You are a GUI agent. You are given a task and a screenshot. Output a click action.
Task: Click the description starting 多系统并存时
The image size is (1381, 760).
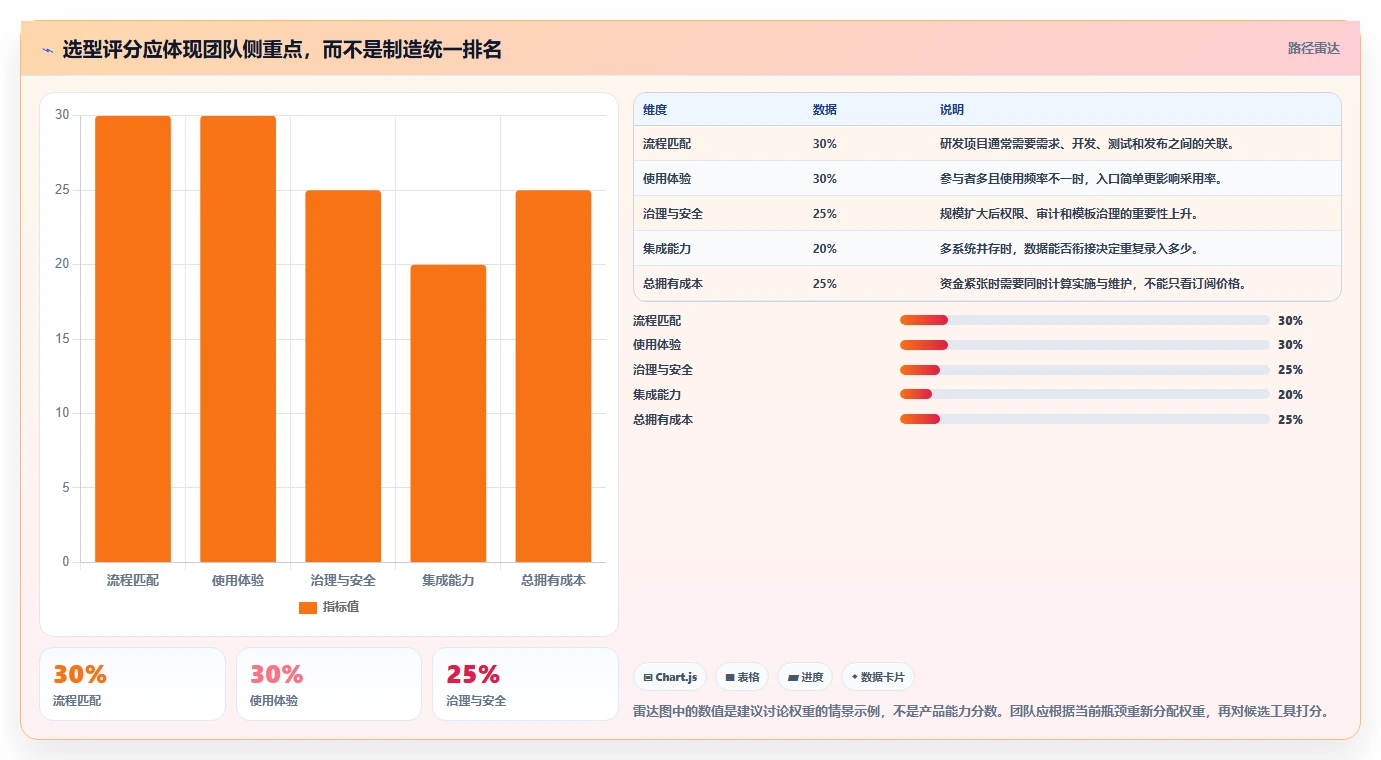[x=1069, y=249]
